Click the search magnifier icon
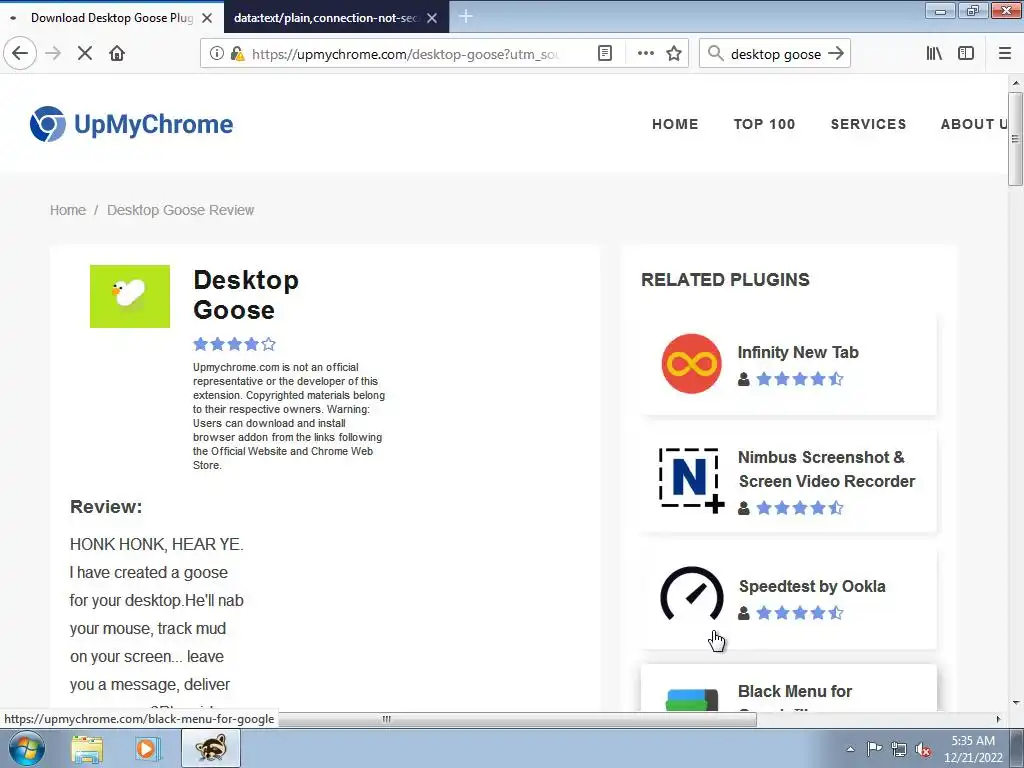The height and width of the screenshot is (768, 1024). (716, 54)
